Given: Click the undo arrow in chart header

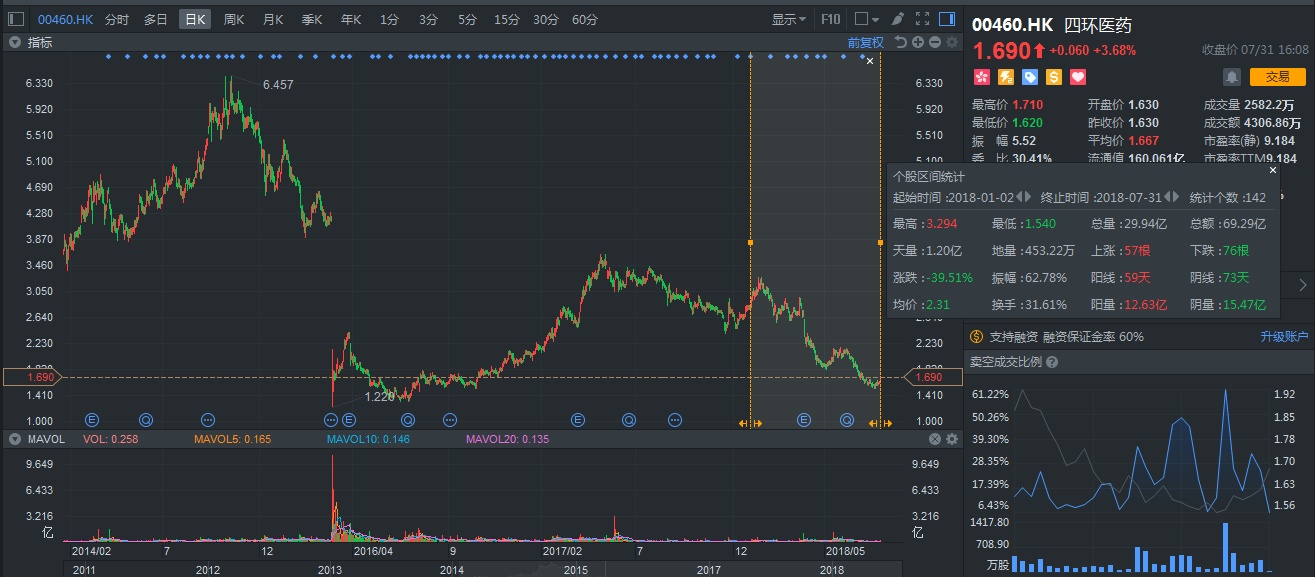Looking at the screenshot, I should point(900,42).
